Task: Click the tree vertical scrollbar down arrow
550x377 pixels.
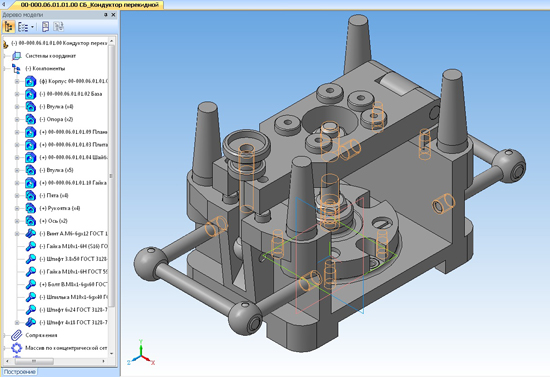Action: pyautogui.click(x=112, y=354)
